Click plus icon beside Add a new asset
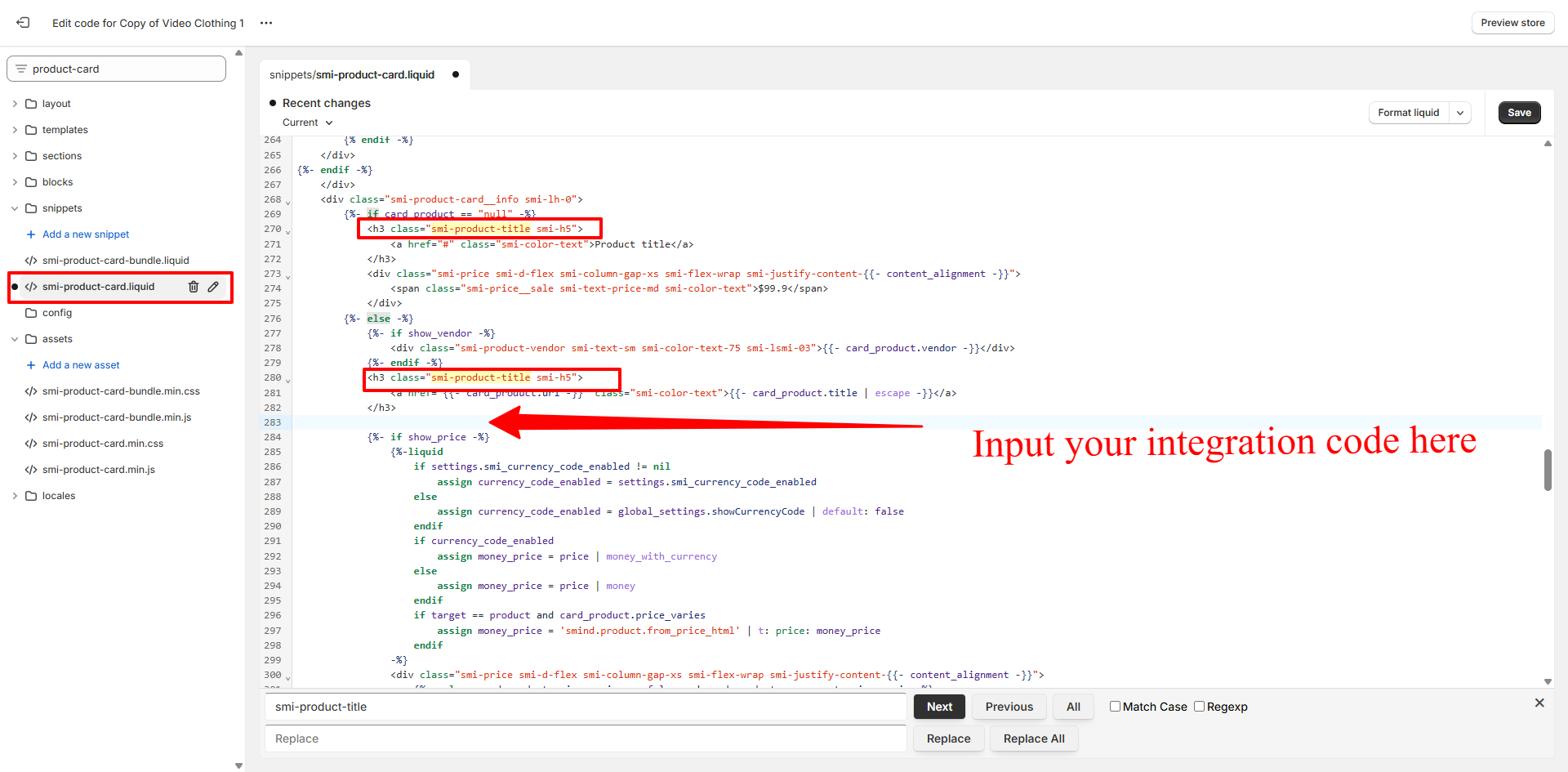The height and width of the screenshot is (772, 1568). (x=31, y=365)
